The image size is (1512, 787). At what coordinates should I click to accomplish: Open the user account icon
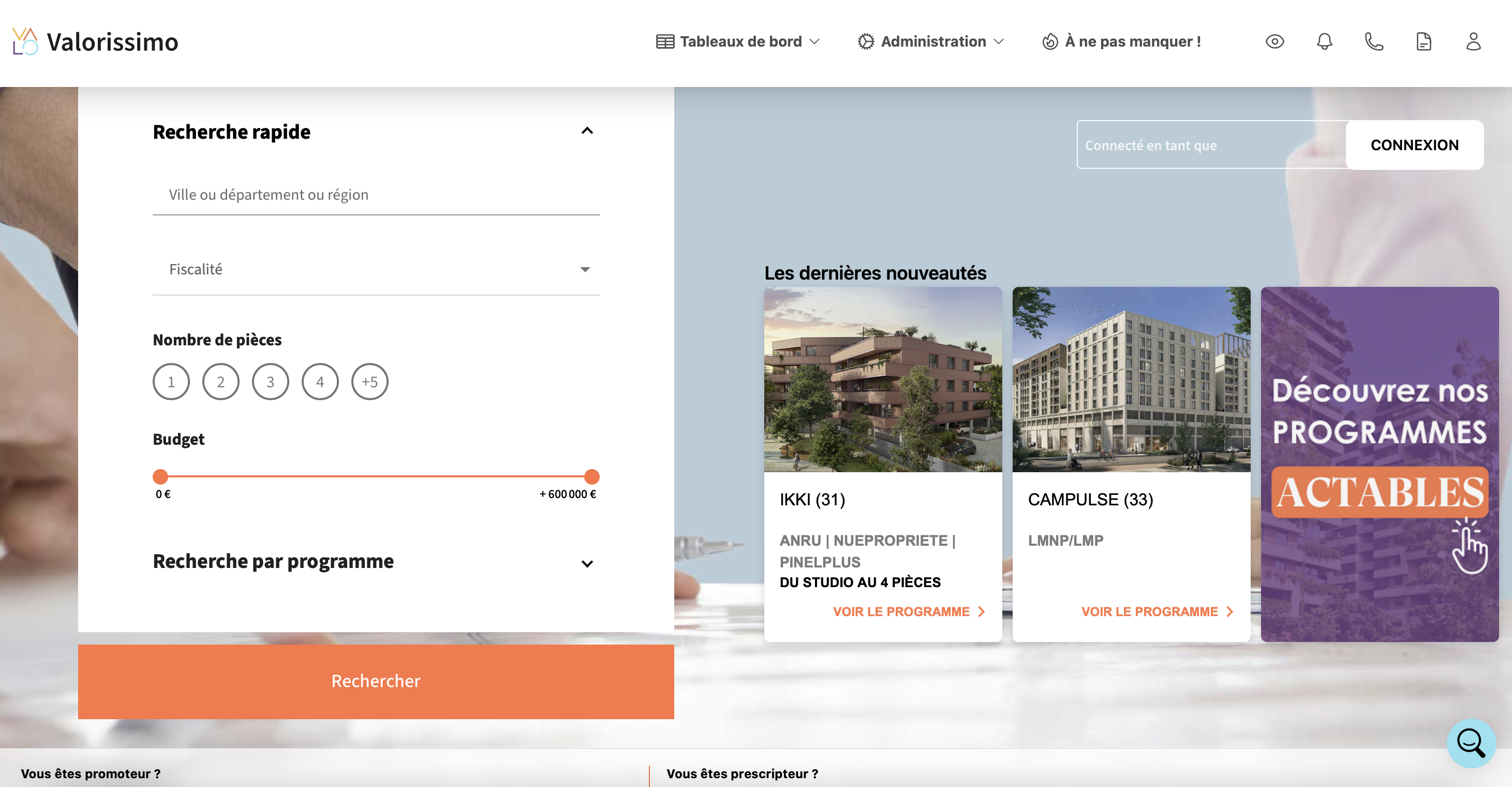(x=1474, y=41)
